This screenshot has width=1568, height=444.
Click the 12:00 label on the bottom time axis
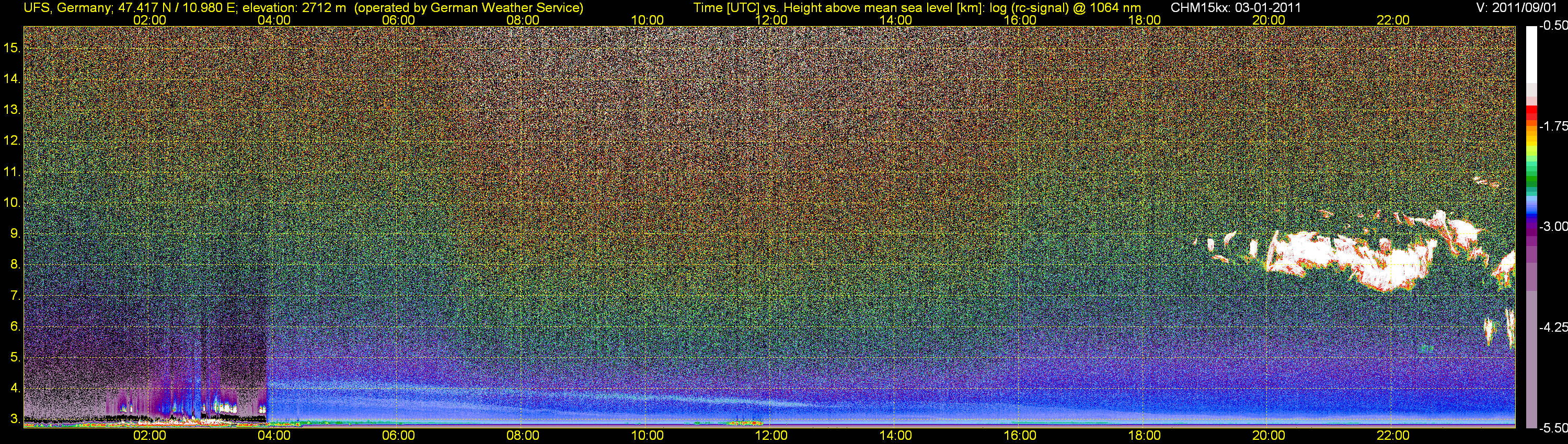[x=771, y=436]
